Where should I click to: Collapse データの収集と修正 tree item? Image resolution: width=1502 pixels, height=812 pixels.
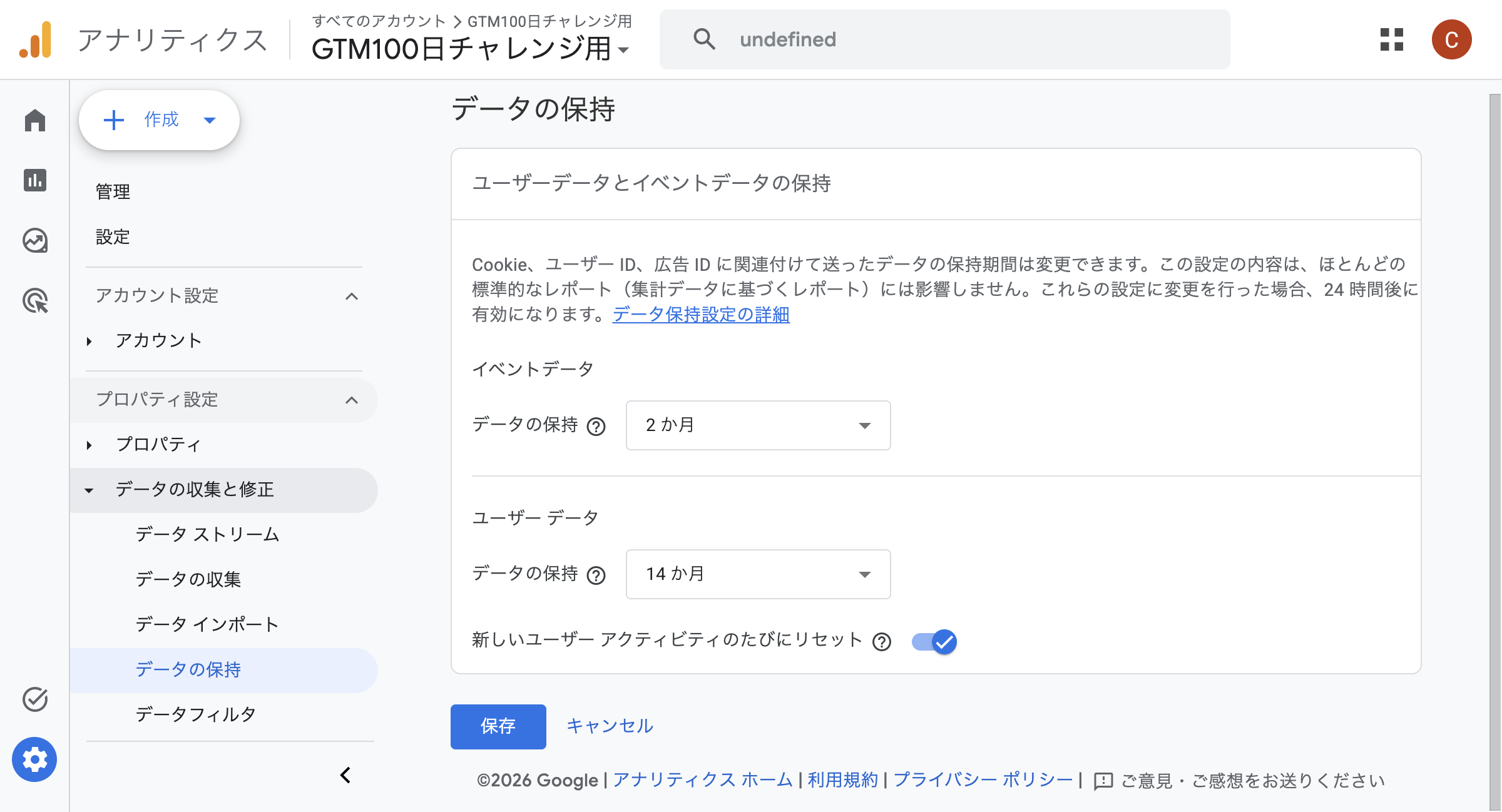(89, 490)
